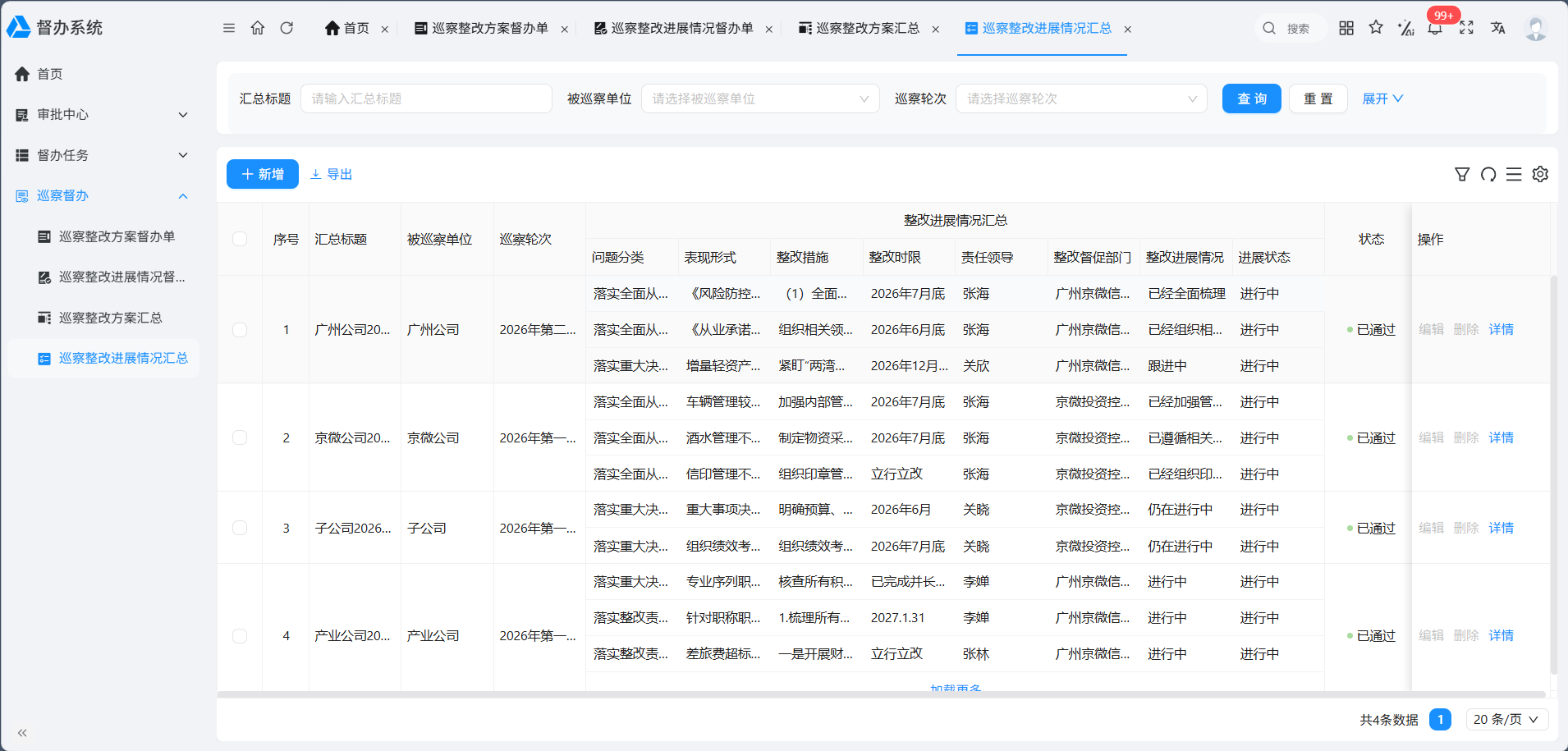
Task: Expand the 审批中心 sidebar menu
Action: [x=103, y=114]
